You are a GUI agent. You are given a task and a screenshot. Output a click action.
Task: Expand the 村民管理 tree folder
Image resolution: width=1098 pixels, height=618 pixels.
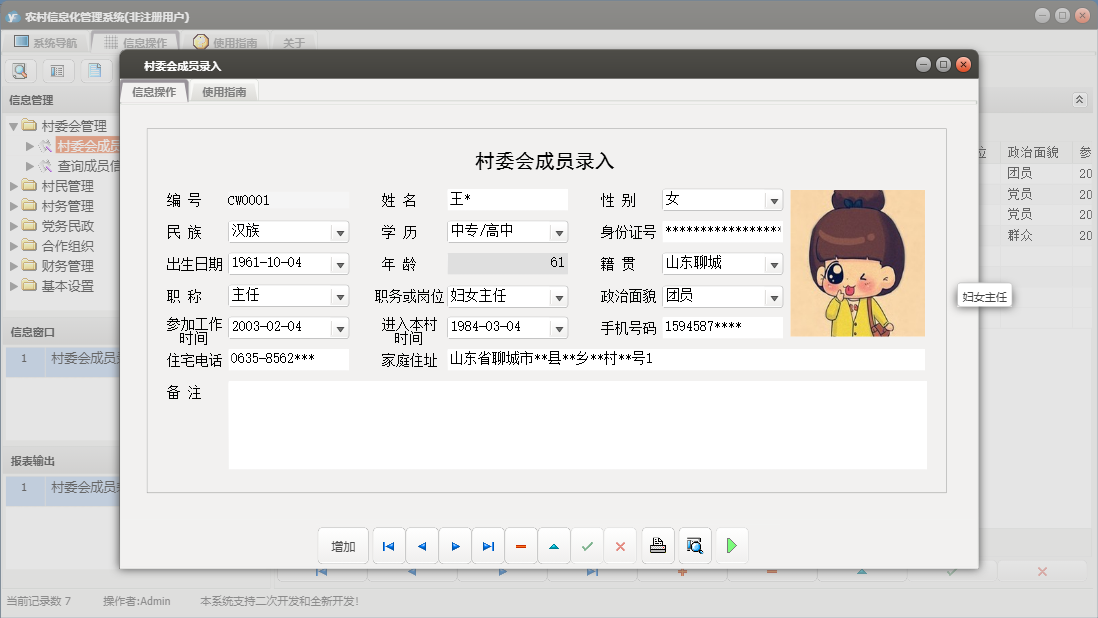(x=14, y=186)
